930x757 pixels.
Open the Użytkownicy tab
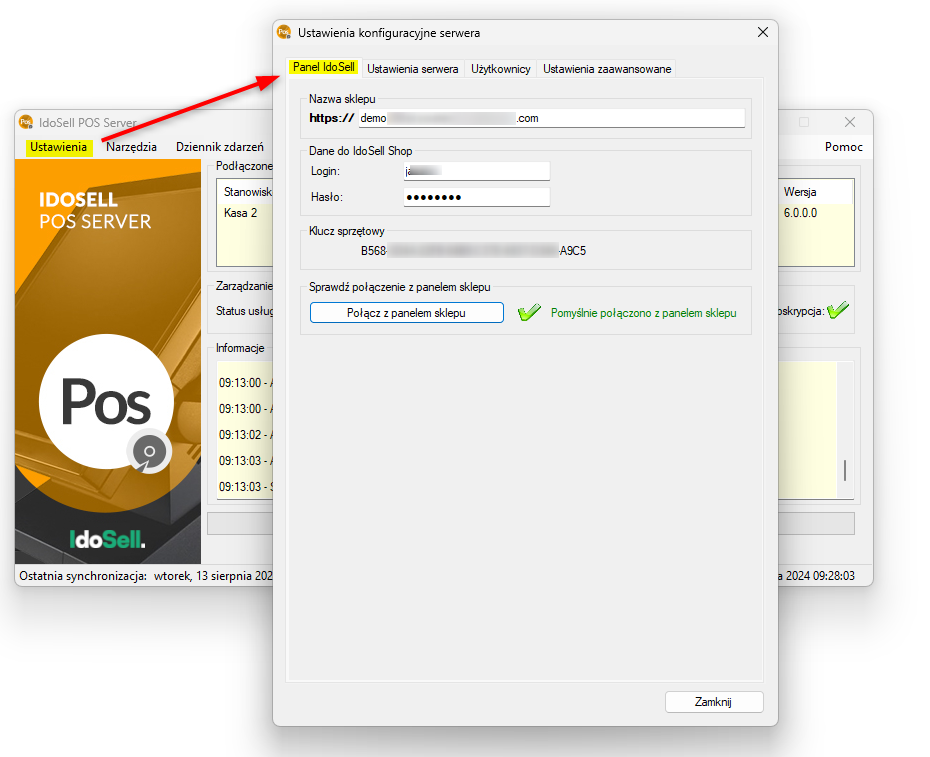point(501,69)
